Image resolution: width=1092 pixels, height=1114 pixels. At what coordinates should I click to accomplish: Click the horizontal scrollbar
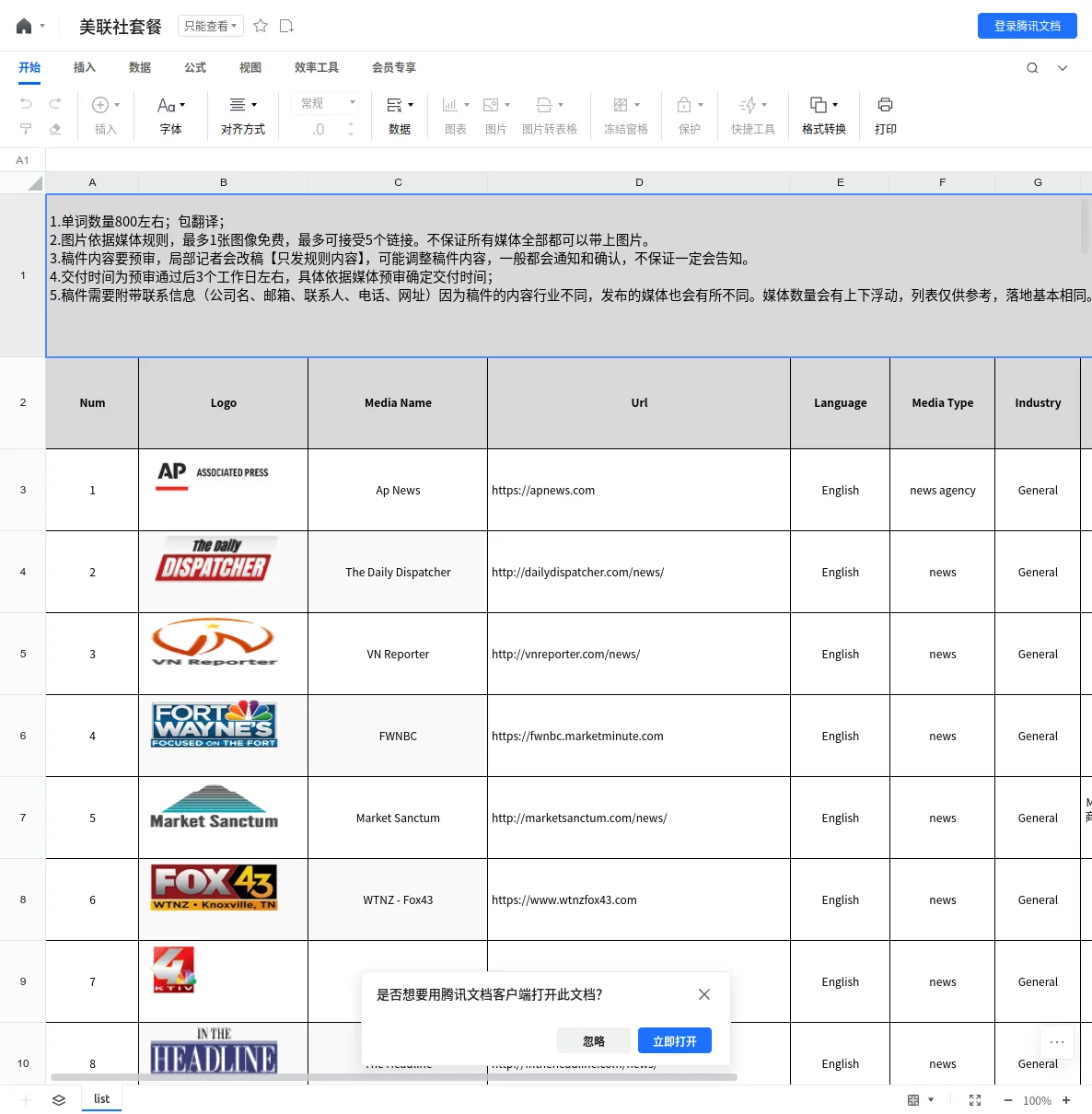[x=394, y=1076]
